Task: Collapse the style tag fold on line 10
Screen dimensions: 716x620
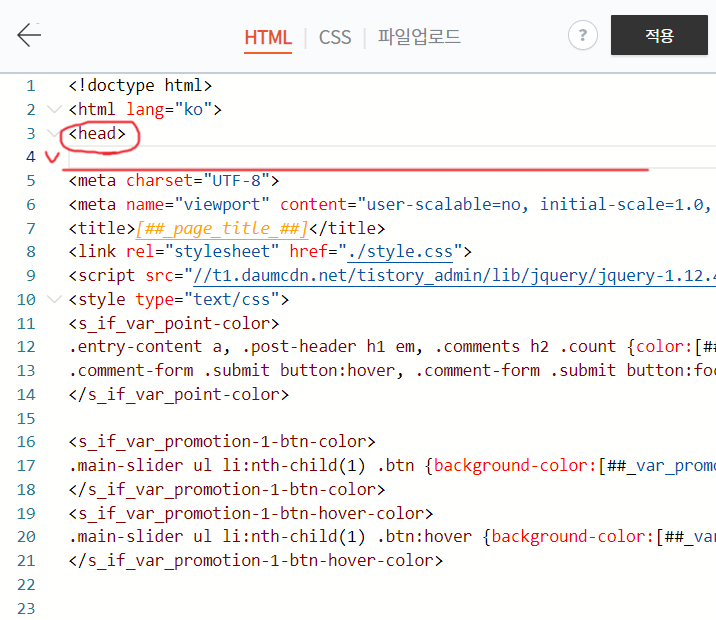Action: (54, 299)
